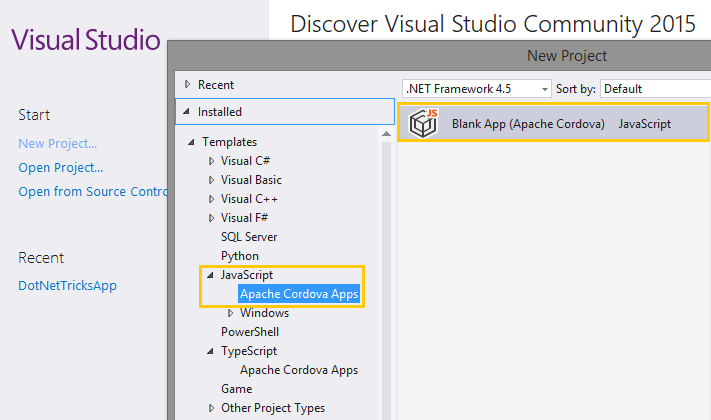
Task: Open the recent DotNetTricksApp project
Action: 67,286
